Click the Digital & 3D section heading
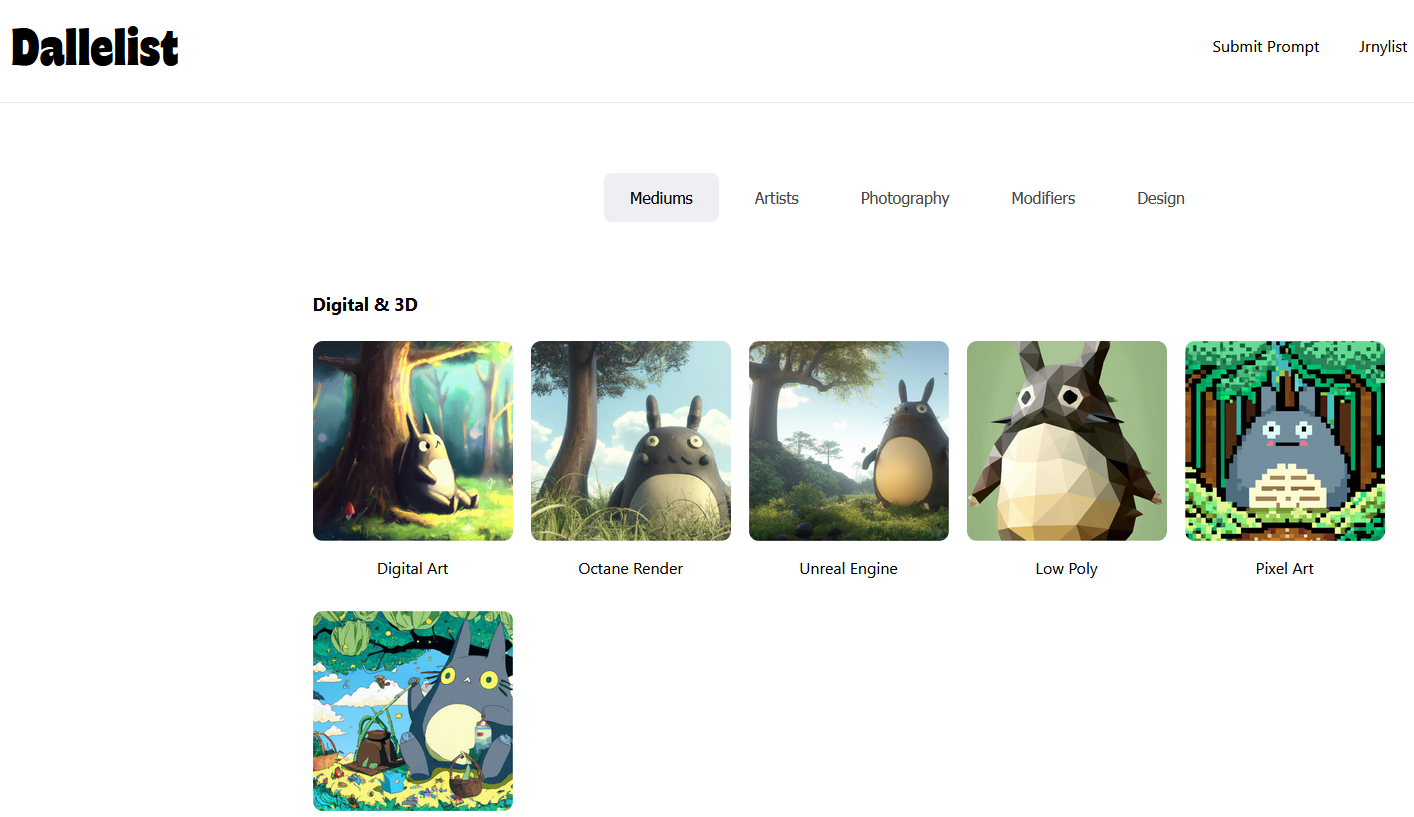 [x=365, y=305]
